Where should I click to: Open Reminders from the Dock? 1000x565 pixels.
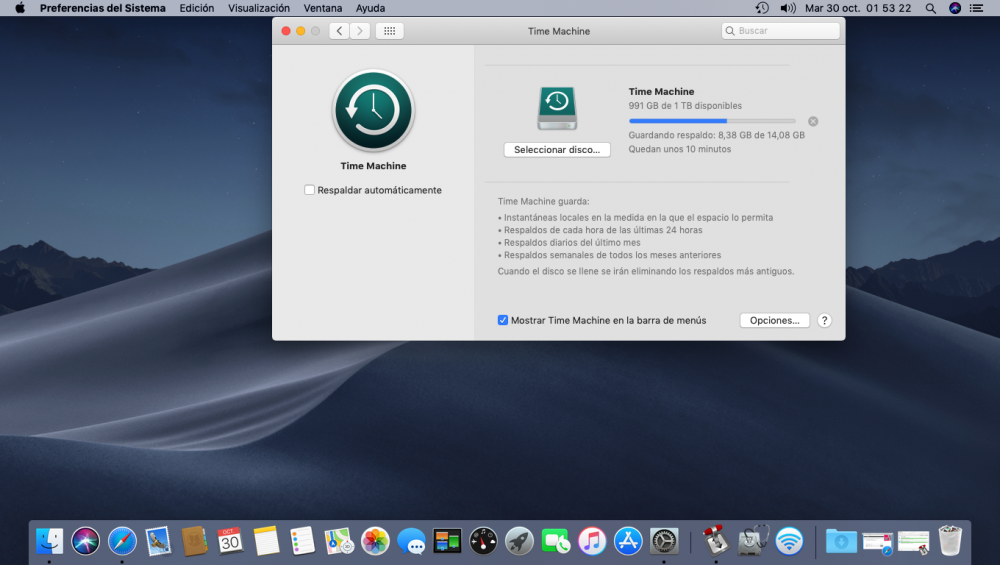pos(302,541)
